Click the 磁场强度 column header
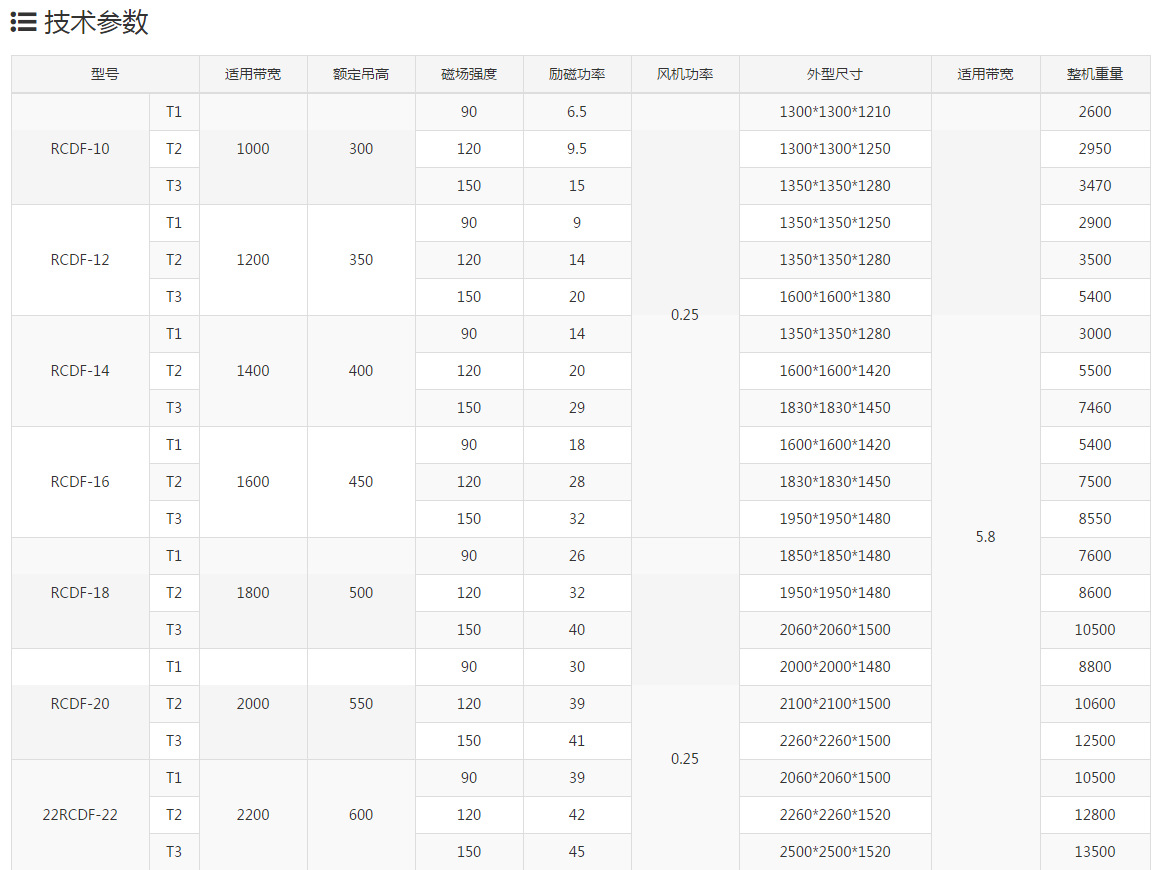This screenshot has width=1162, height=870. (x=469, y=74)
